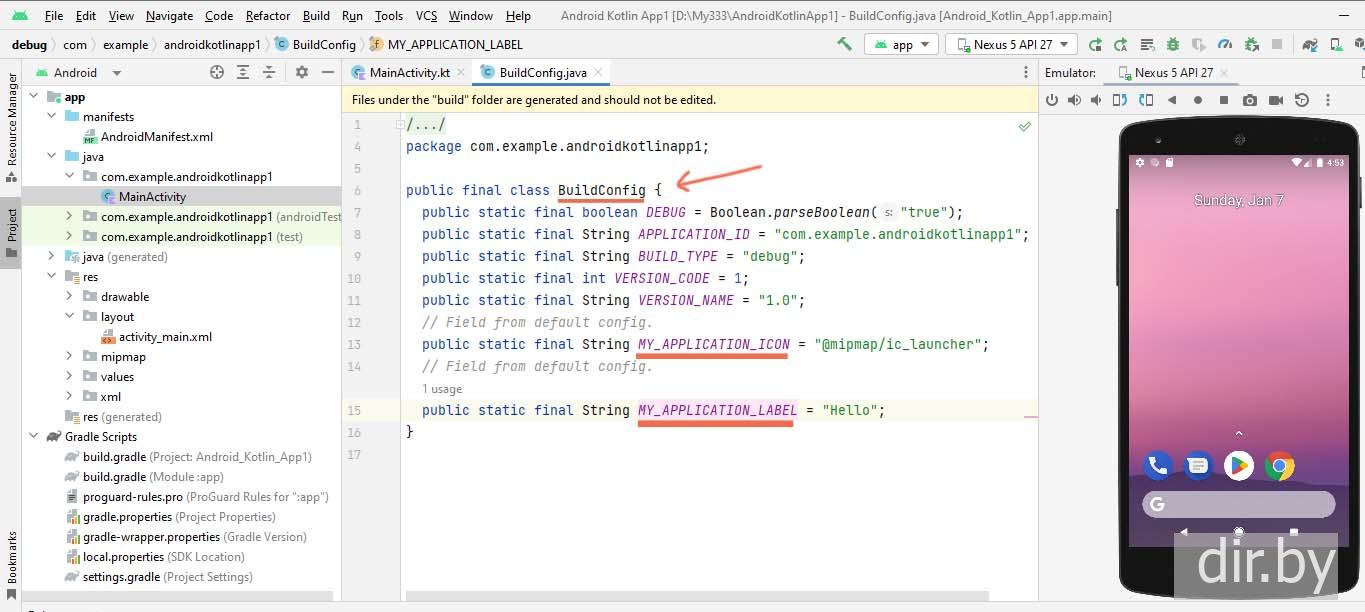Collapse the manifests folder
This screenshot has width=1365, height=612.
pyautogui.click(x=50, y=117)
